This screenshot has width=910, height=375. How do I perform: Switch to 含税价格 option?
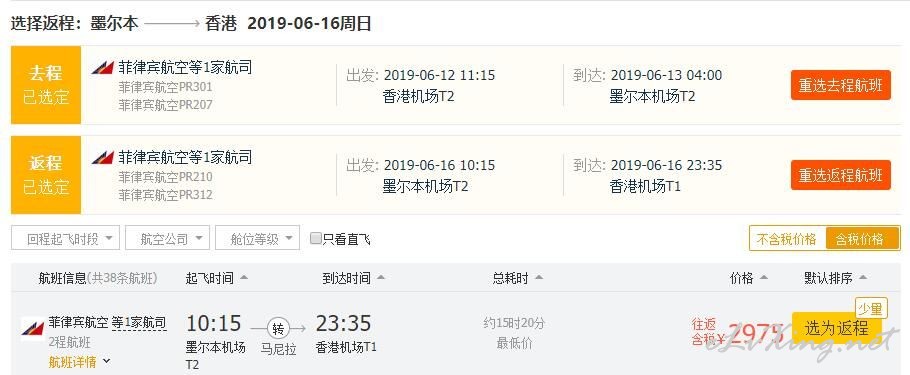pyautogui.click(x=861, y=239)
